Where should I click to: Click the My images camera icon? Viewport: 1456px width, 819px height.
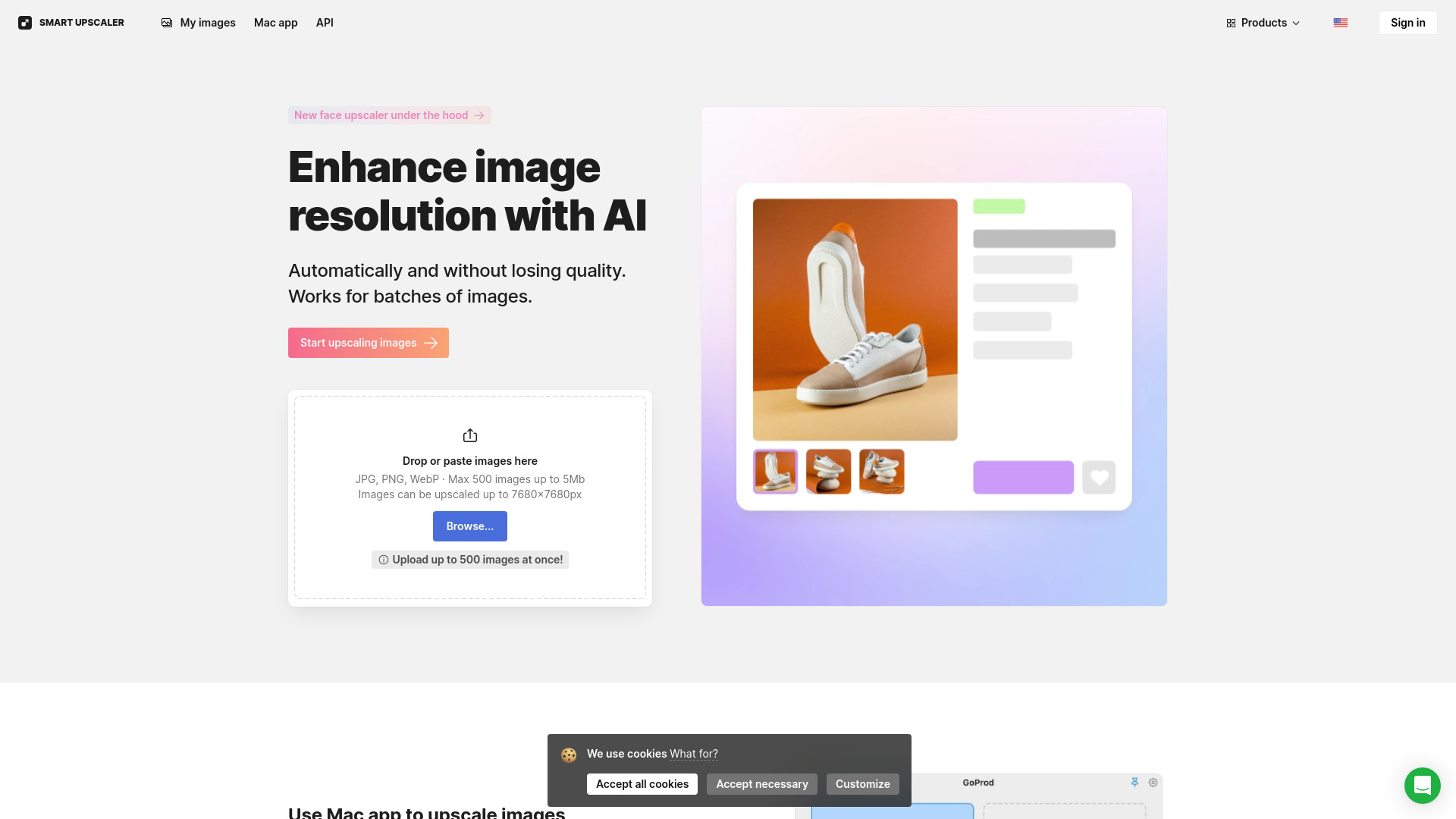[x=166, y=22]
